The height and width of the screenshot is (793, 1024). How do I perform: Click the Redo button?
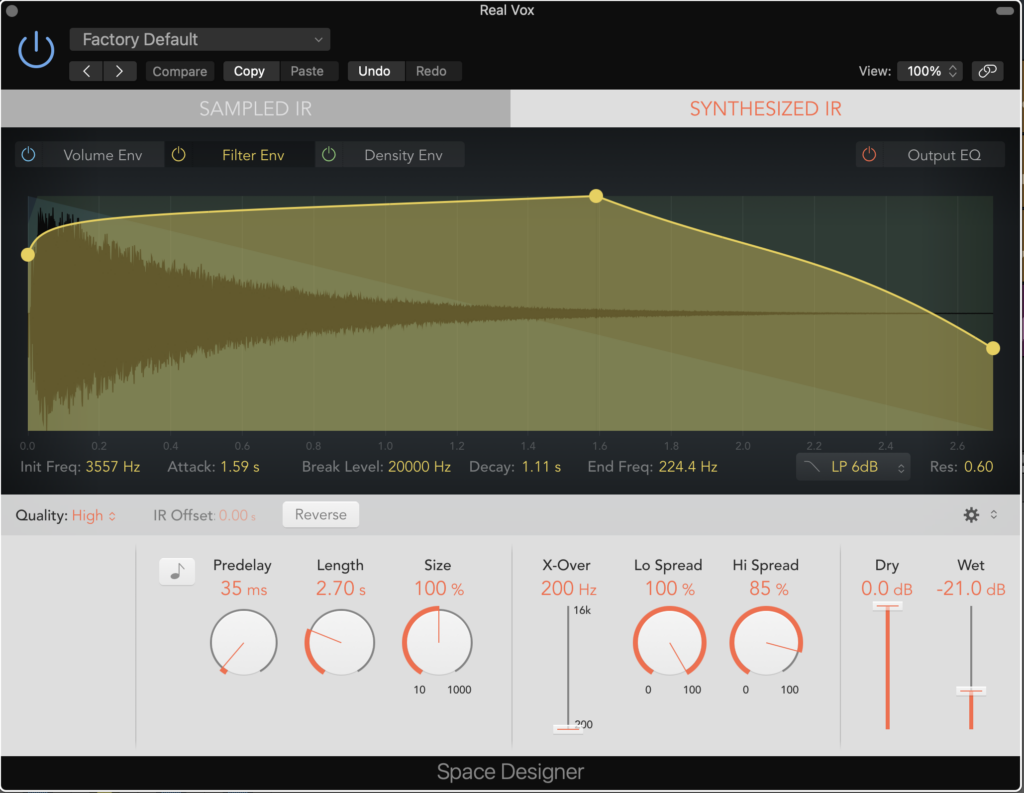click(431, 71)
